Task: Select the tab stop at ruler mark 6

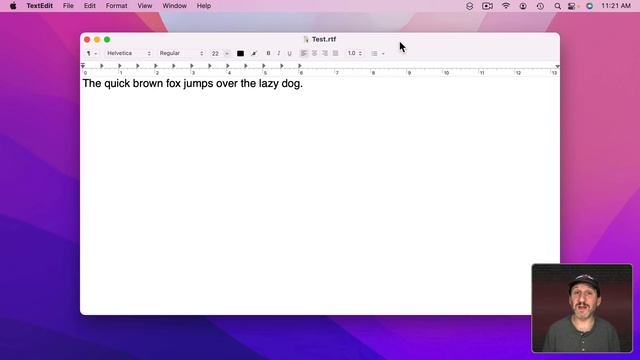Action: pyautogui.click(x=300, y=66)
